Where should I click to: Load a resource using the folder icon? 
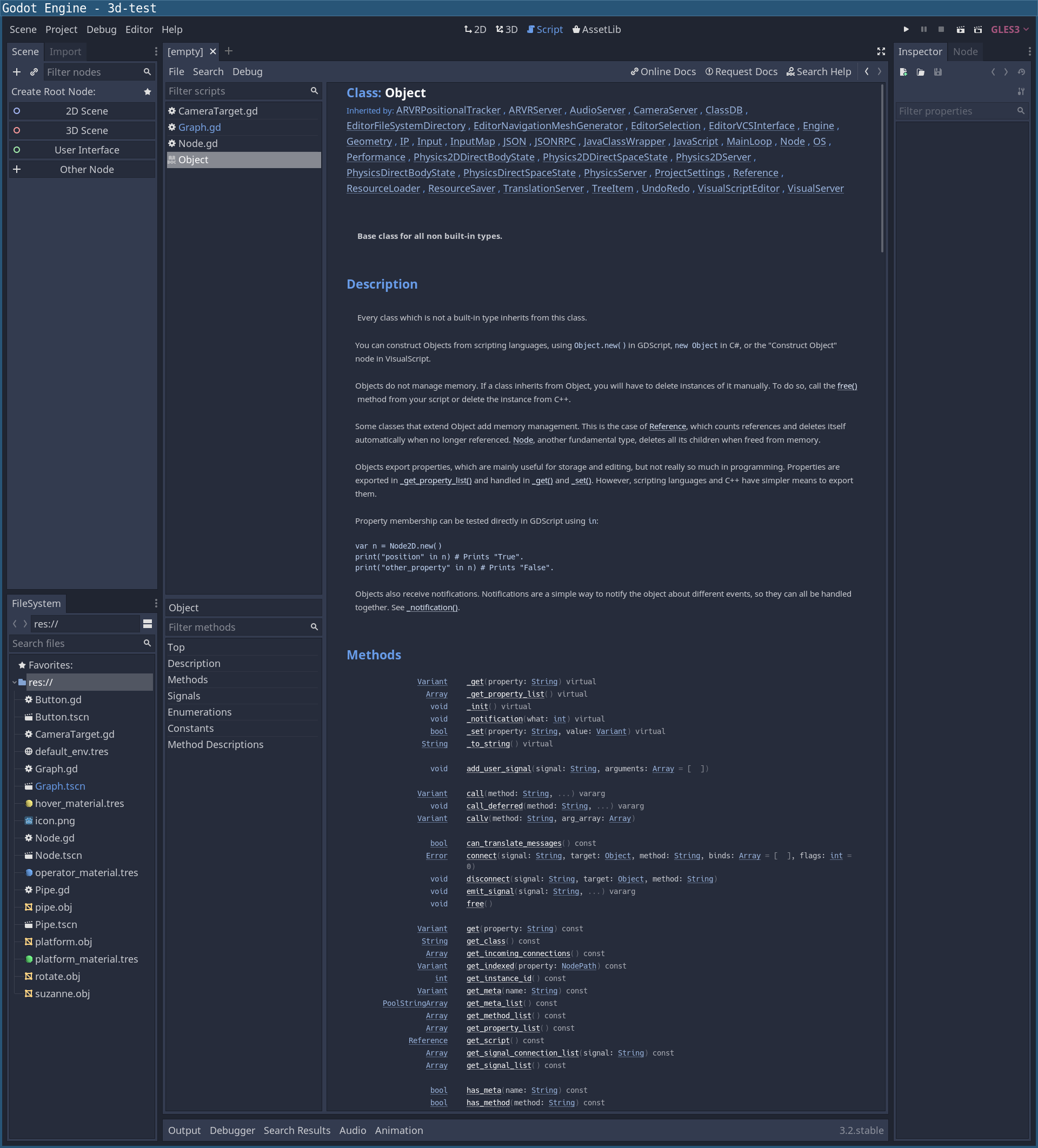point(920,72)
